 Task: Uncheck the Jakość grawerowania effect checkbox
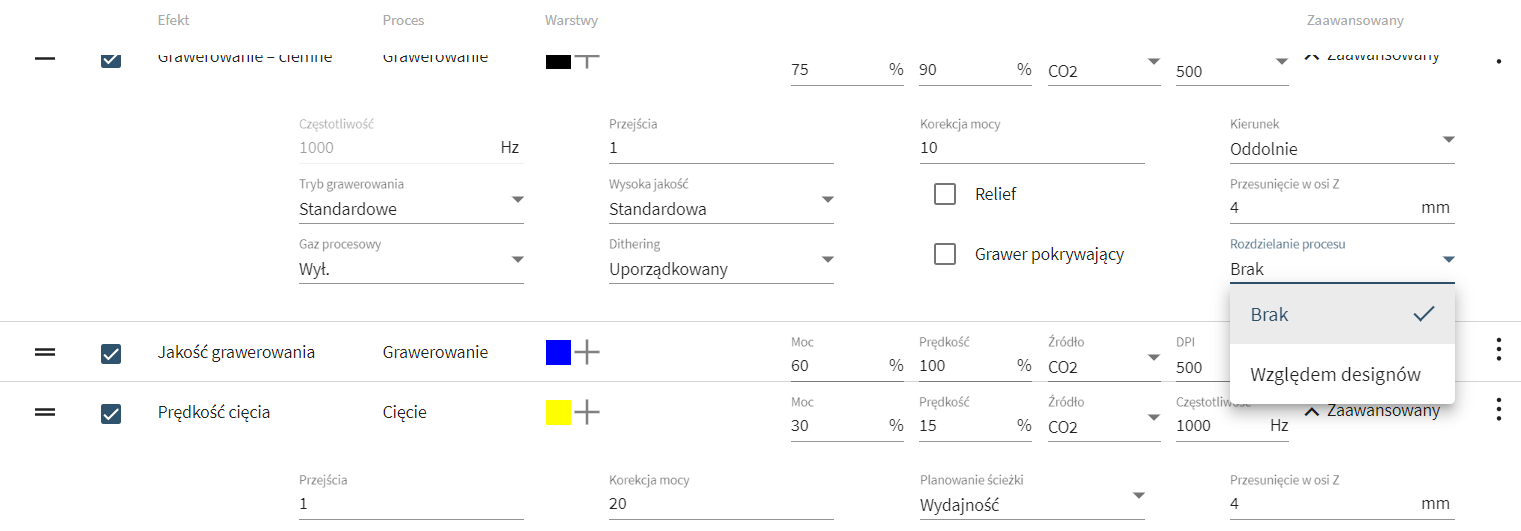click(x=111, y=353)
